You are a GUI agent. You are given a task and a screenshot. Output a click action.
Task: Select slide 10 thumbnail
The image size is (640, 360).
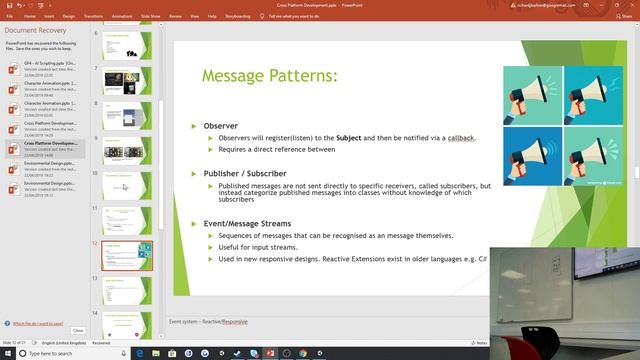click(127, 186)
